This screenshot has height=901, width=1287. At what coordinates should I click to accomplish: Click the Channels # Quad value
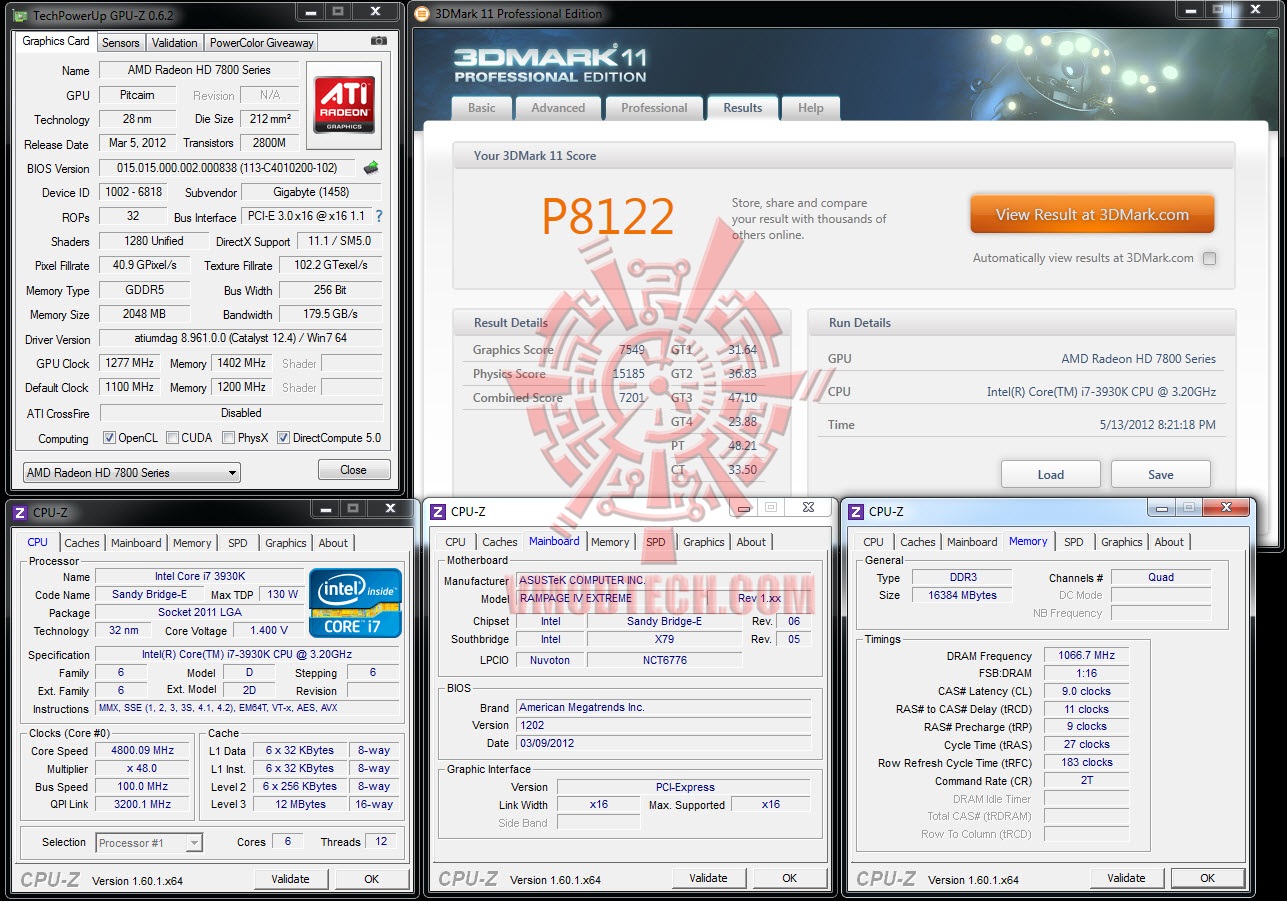coord(1161,577)
